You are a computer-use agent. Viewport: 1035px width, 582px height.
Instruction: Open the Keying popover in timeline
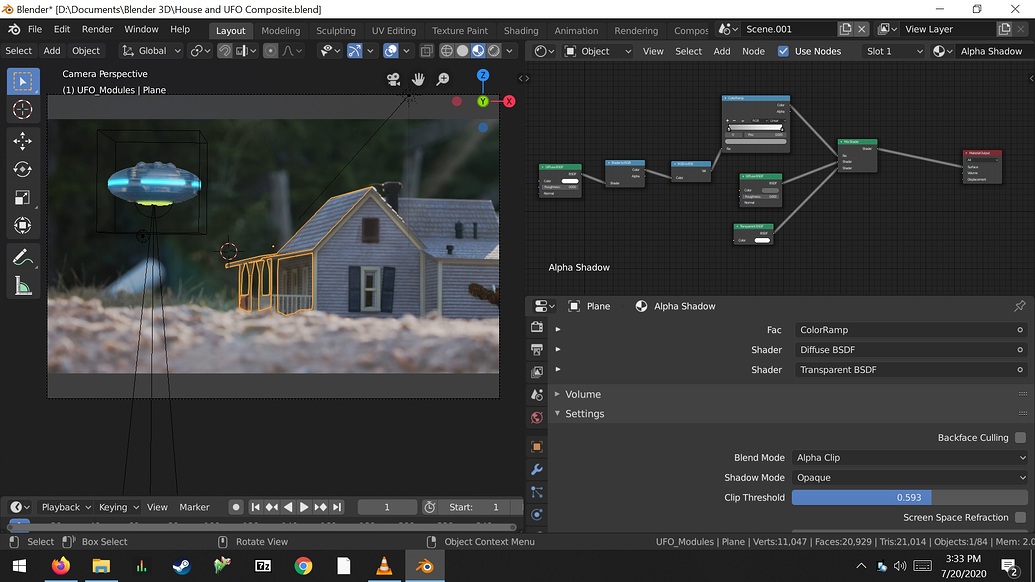pos(119,507)
